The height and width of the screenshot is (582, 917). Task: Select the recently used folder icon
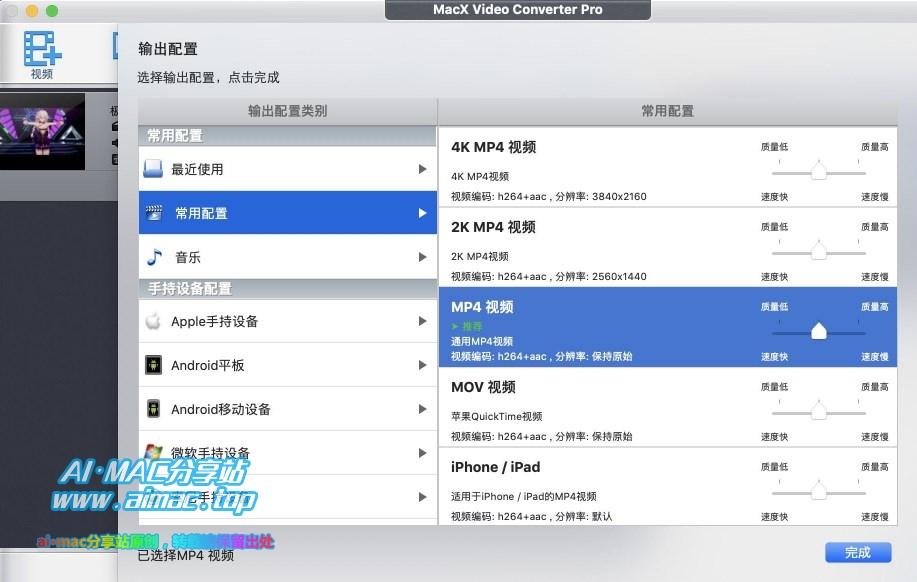pos(153,169)
